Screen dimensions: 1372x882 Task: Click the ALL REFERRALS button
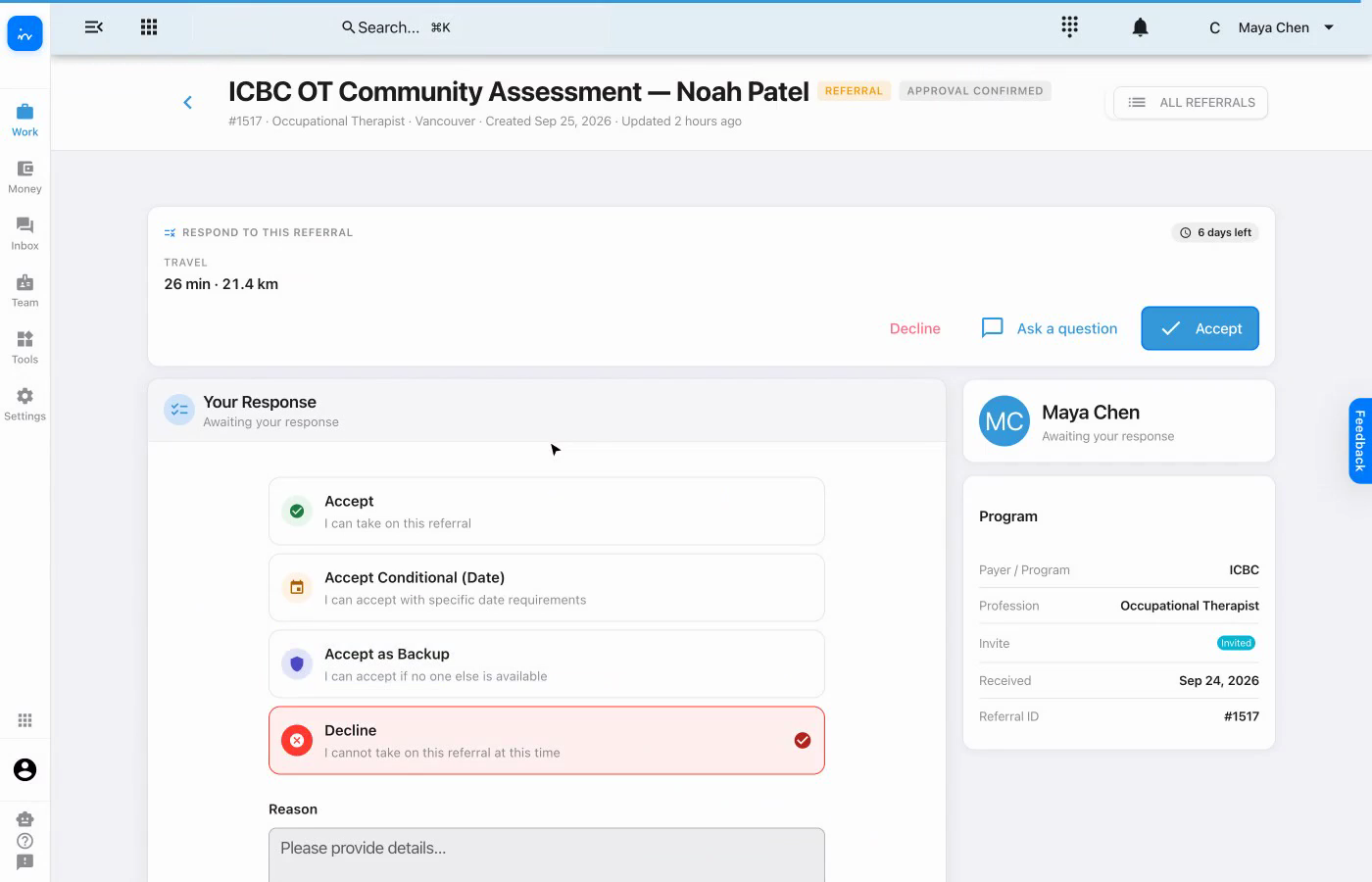click(x=1191, y=103)
